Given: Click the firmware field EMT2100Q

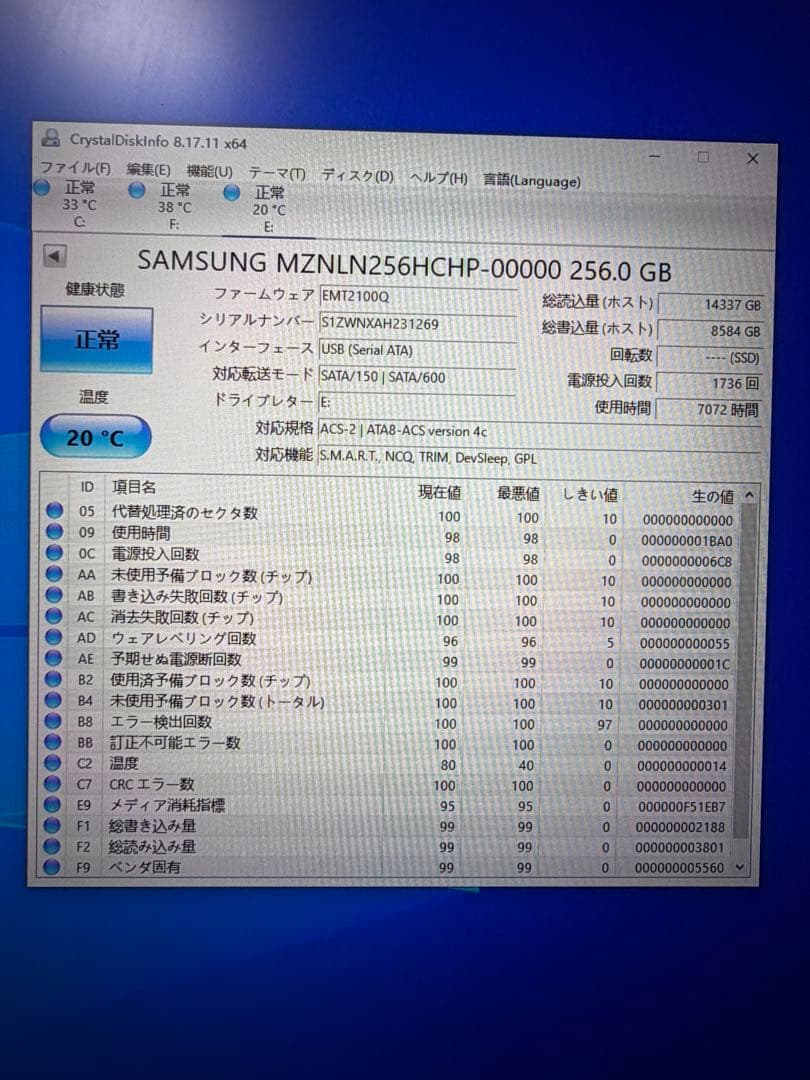Looking at the screenshot, I should coord(418,297).
